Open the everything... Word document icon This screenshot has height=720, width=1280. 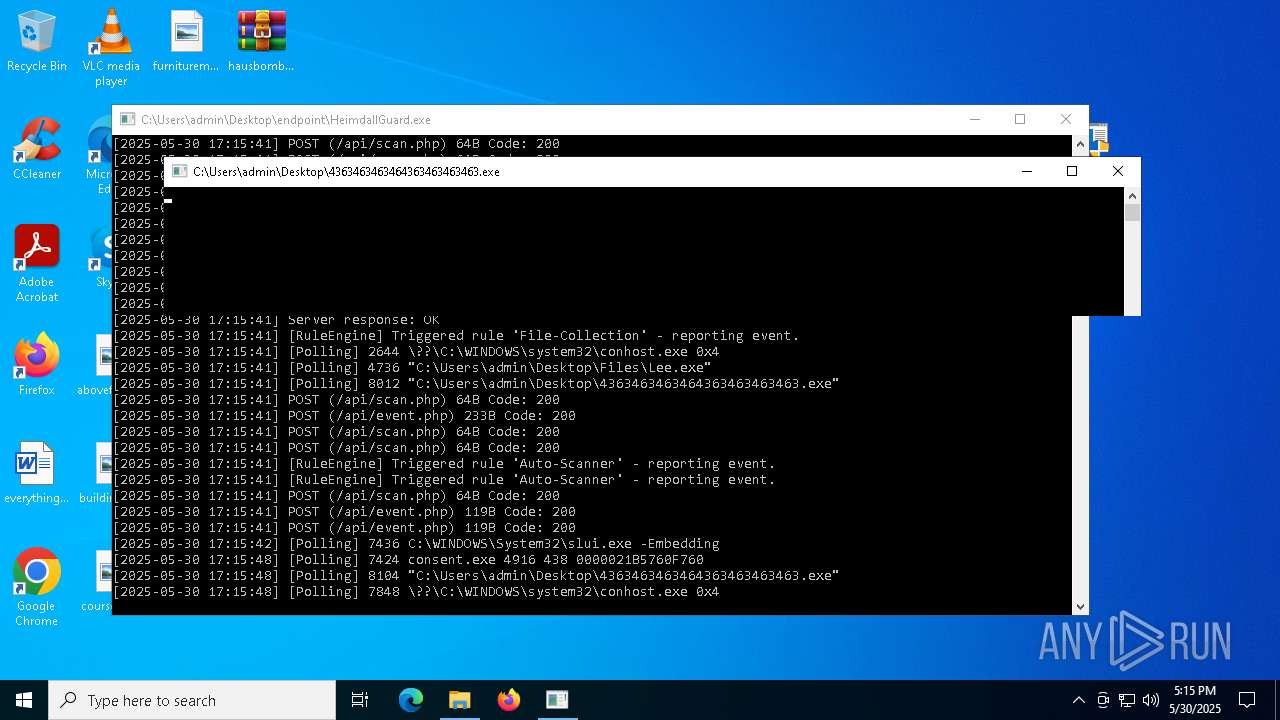[x=36, y=474]
